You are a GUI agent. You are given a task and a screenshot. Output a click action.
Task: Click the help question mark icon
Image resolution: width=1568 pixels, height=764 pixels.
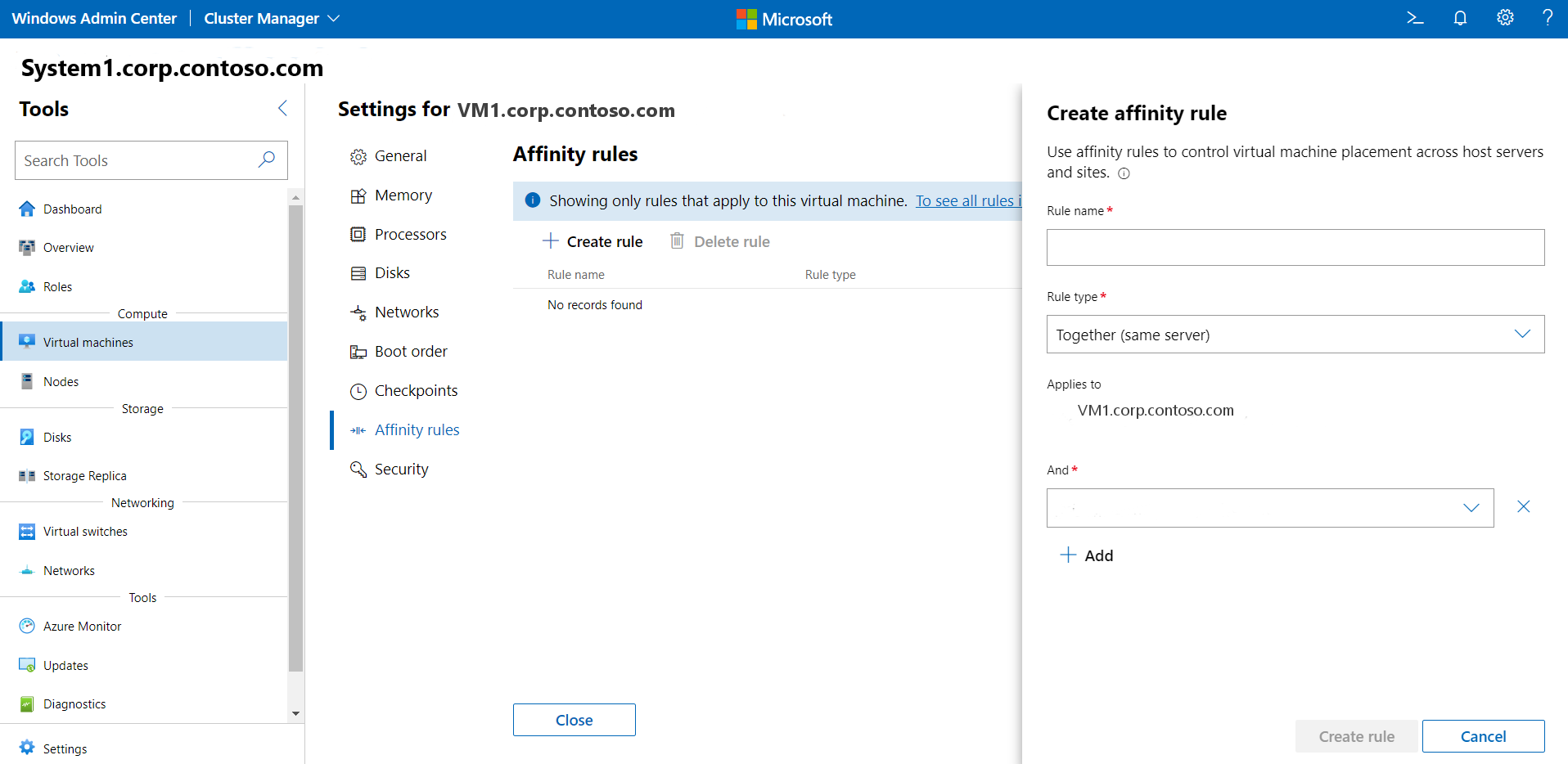coord(1548,18)
